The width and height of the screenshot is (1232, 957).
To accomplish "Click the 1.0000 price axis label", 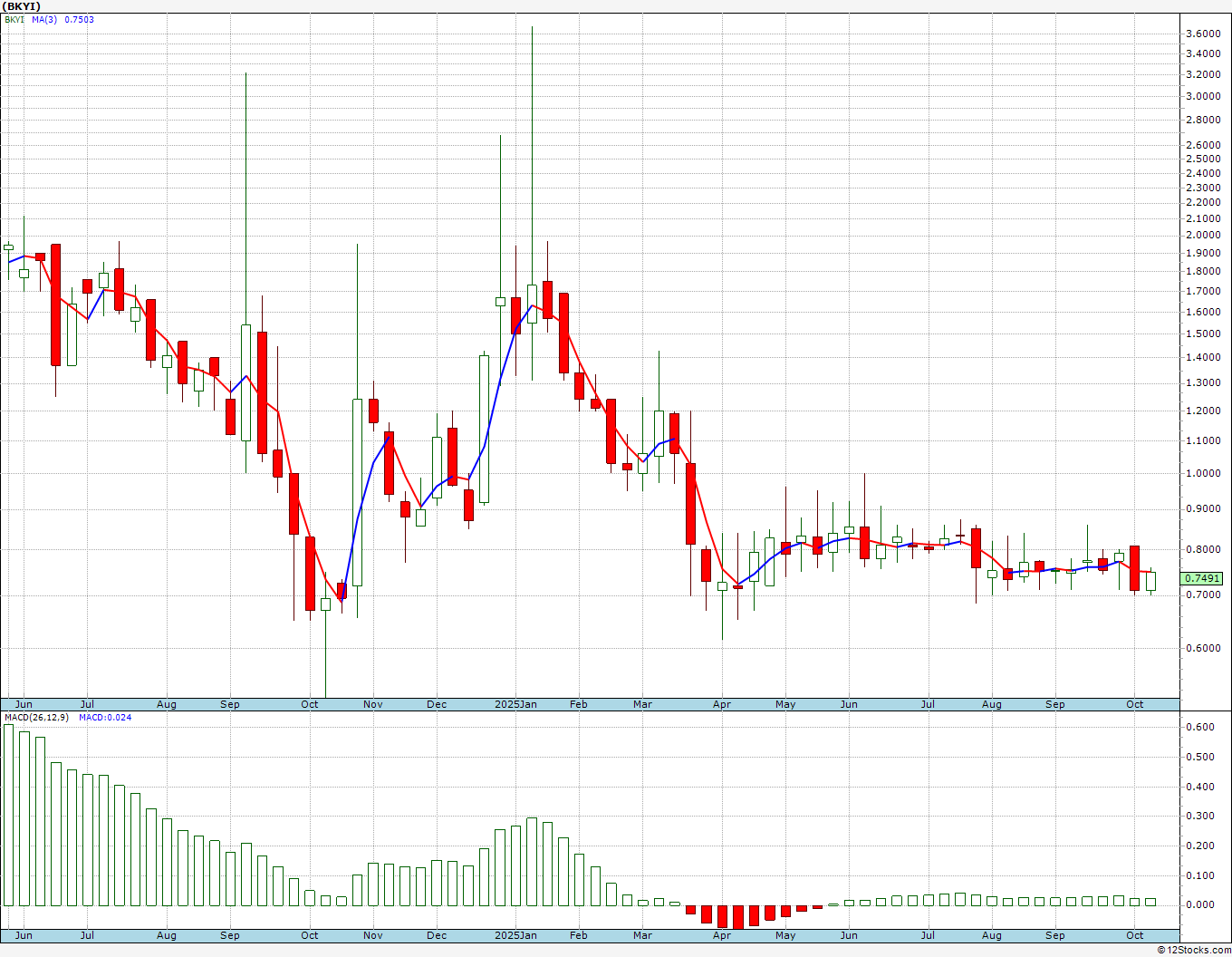I will [1202, 473].
